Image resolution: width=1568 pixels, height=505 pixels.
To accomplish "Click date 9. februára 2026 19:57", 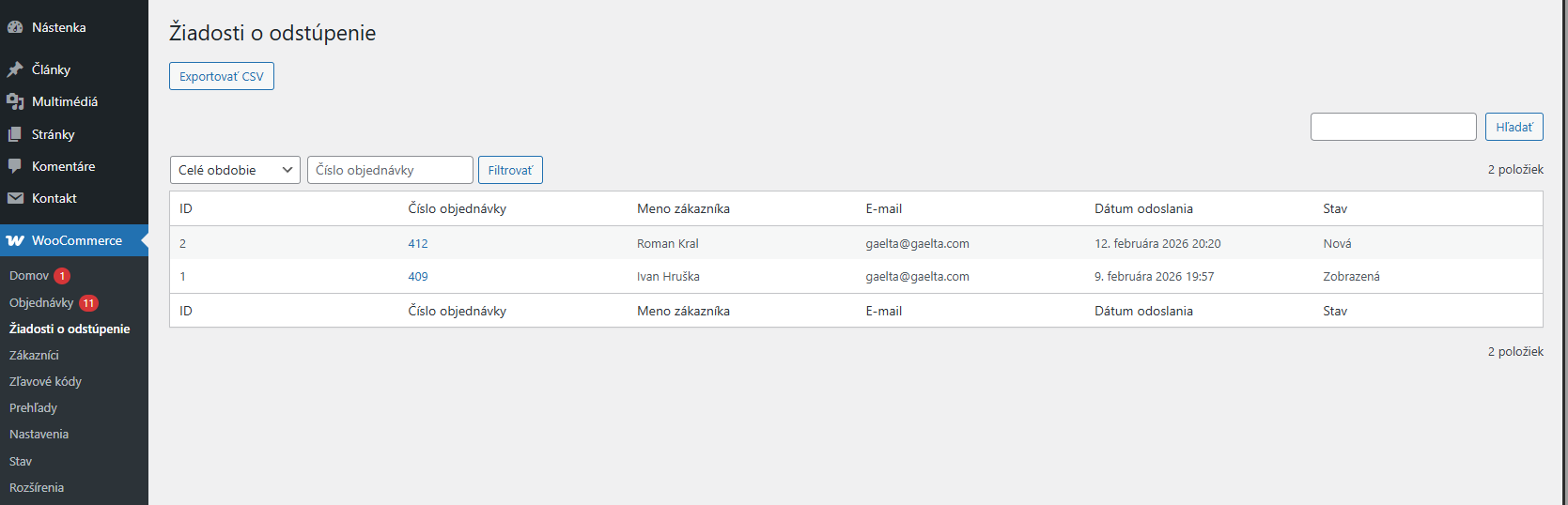I will 1154,277.
